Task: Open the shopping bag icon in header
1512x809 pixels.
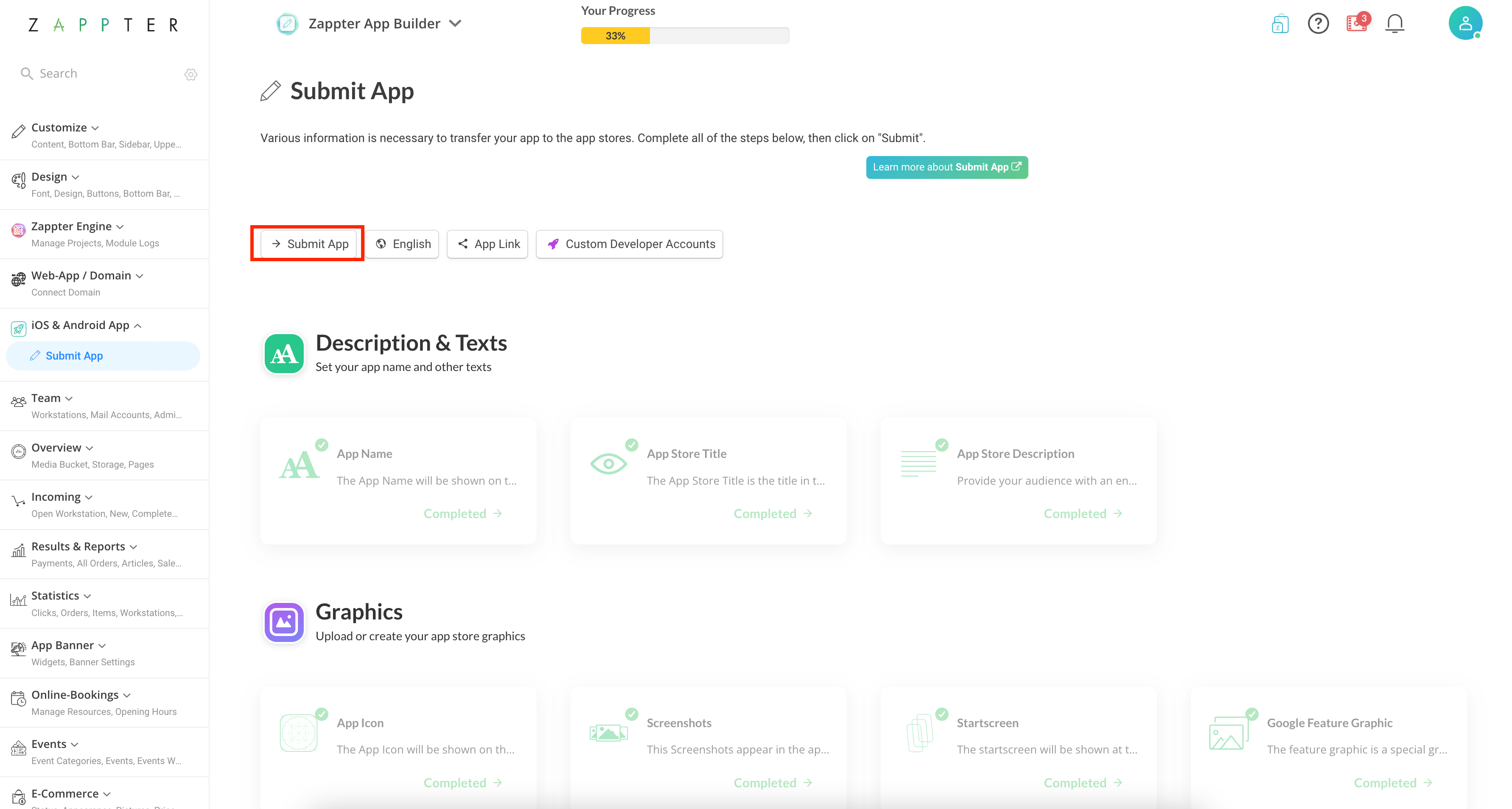Action: [x=1280, y=23]
